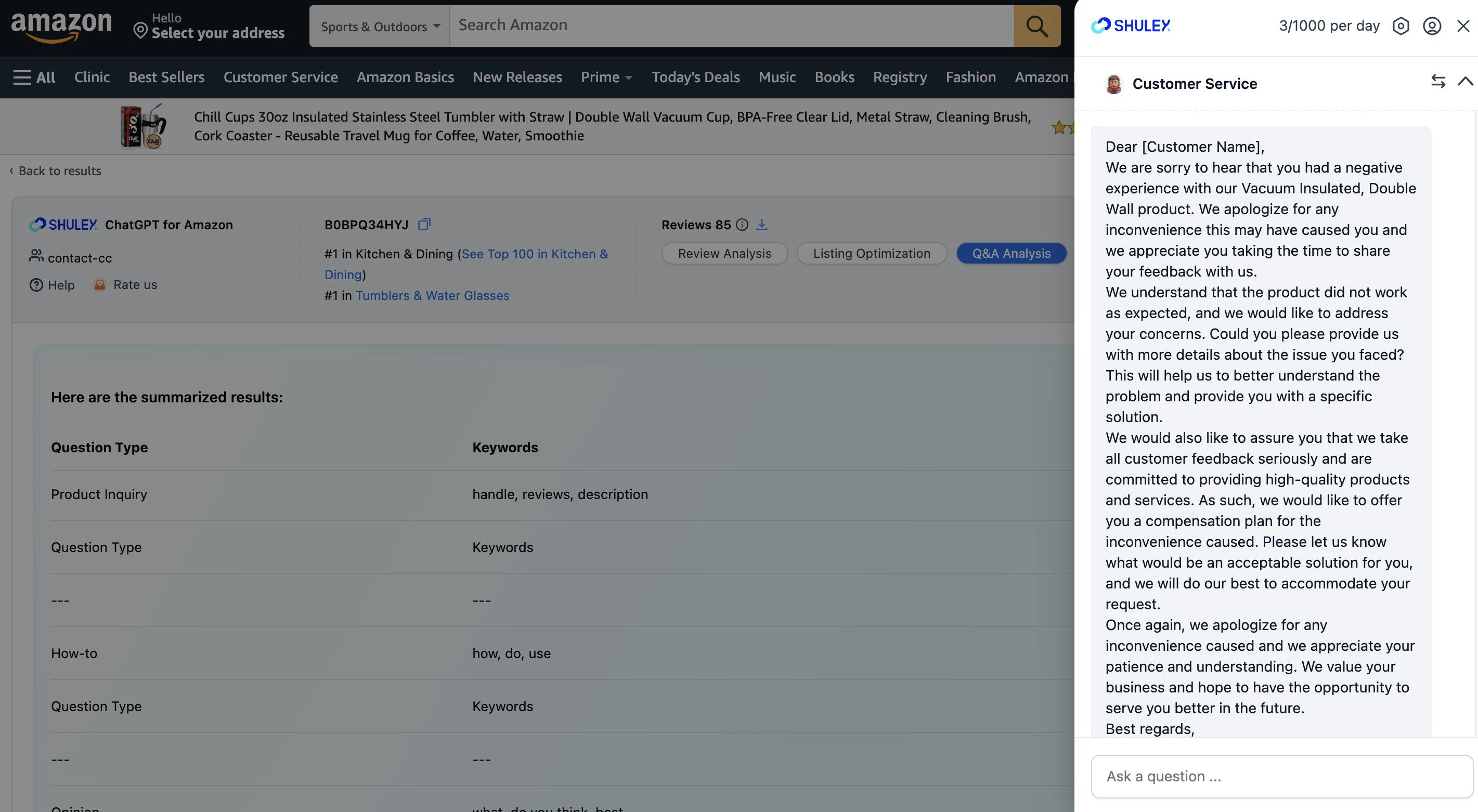Go to New Releases

[517, 77]
